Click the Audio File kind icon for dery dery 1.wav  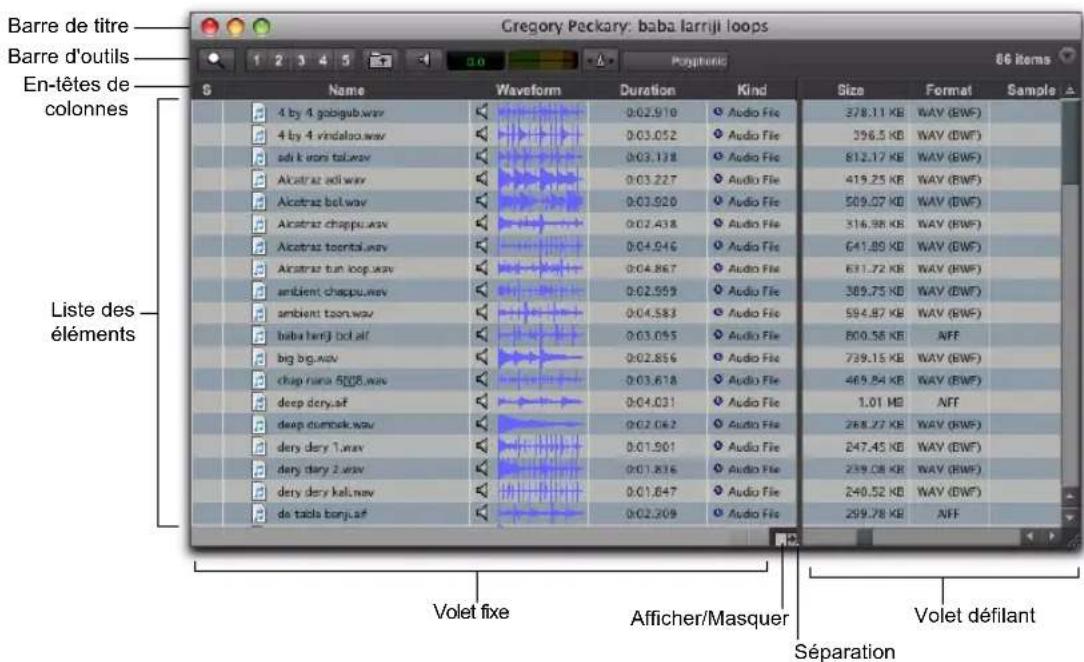718,446
